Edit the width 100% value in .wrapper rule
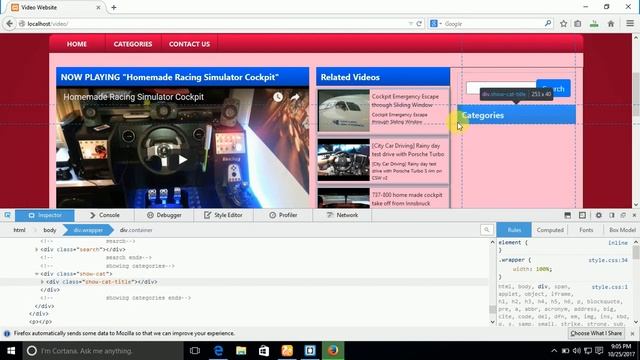The image size is (640, 360). 542,269
